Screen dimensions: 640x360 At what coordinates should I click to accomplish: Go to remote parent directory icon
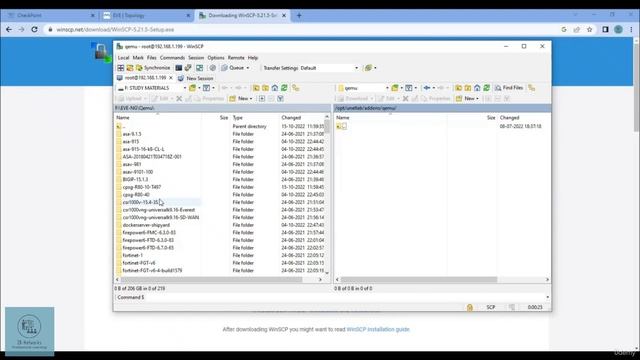click(458, 88)
